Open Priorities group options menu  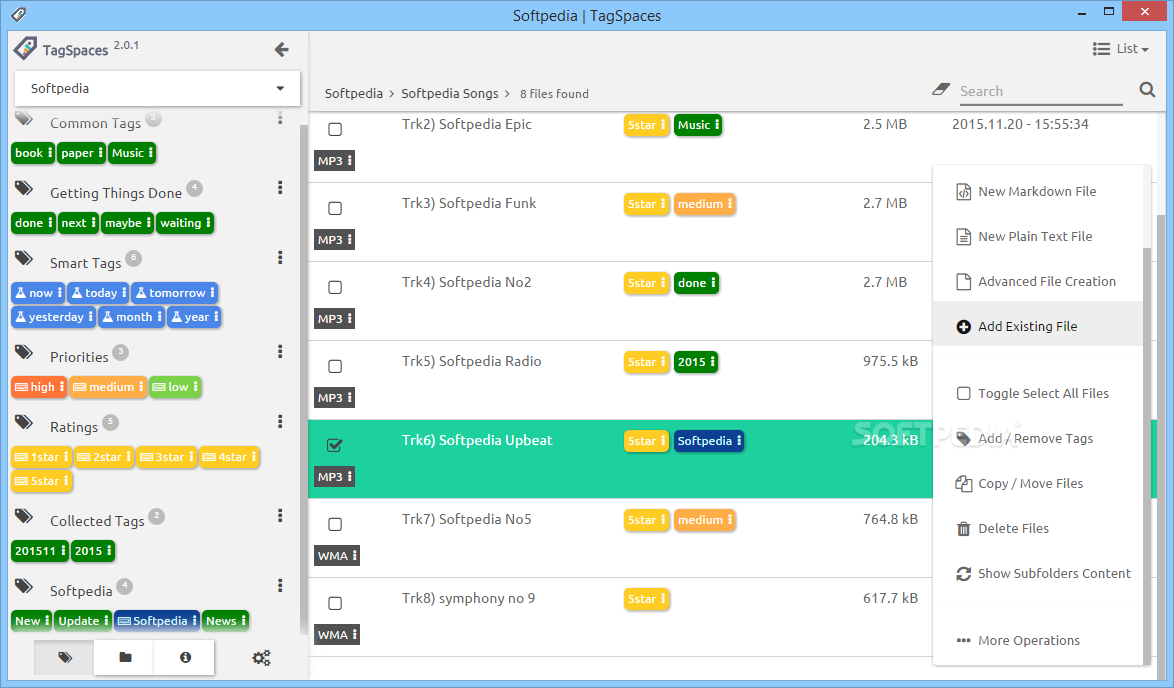(x=280, y=351)
